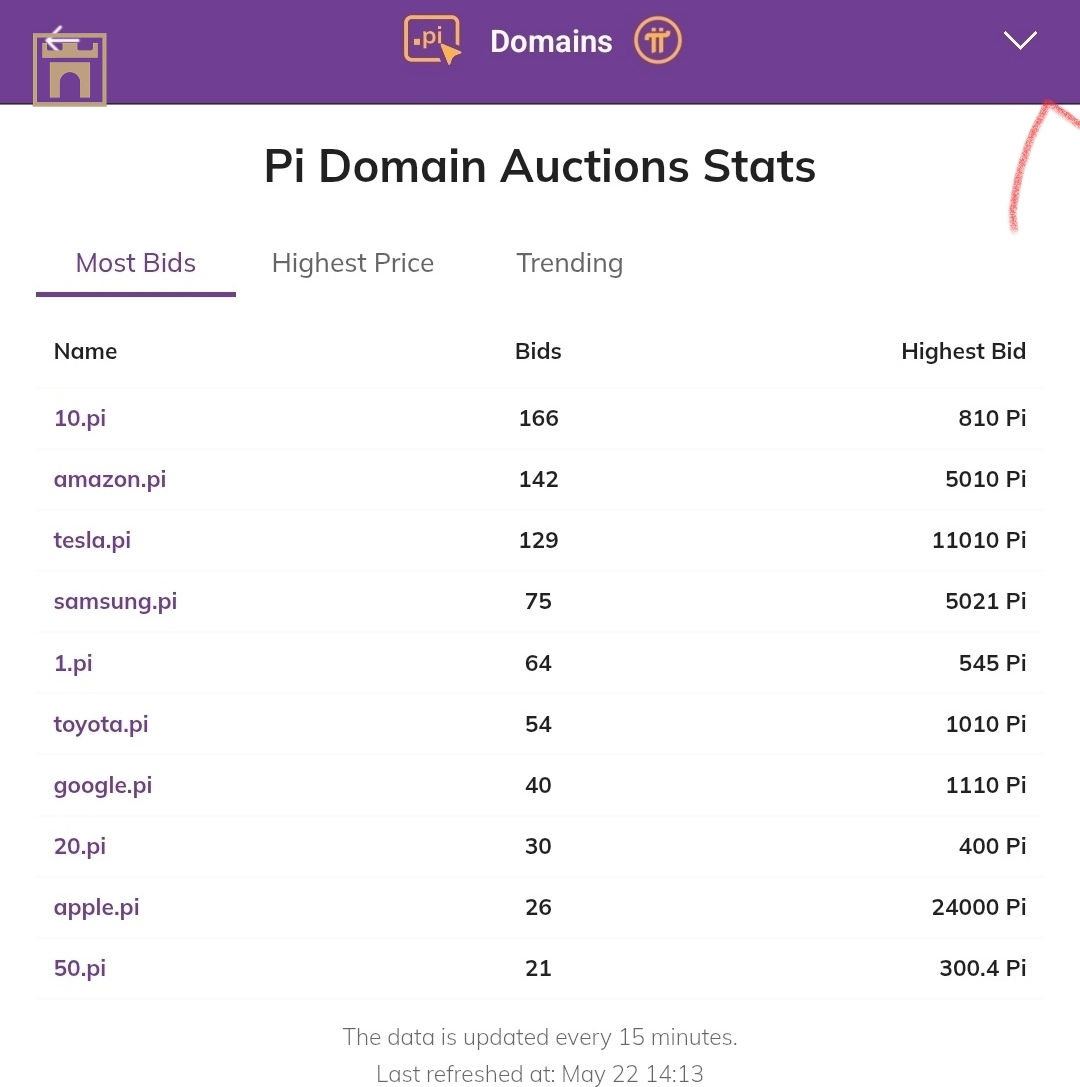The width and height of the screenshot is (1080, 1087).
Task: Open samsung.pi domain details
Action: pos(115,601)
